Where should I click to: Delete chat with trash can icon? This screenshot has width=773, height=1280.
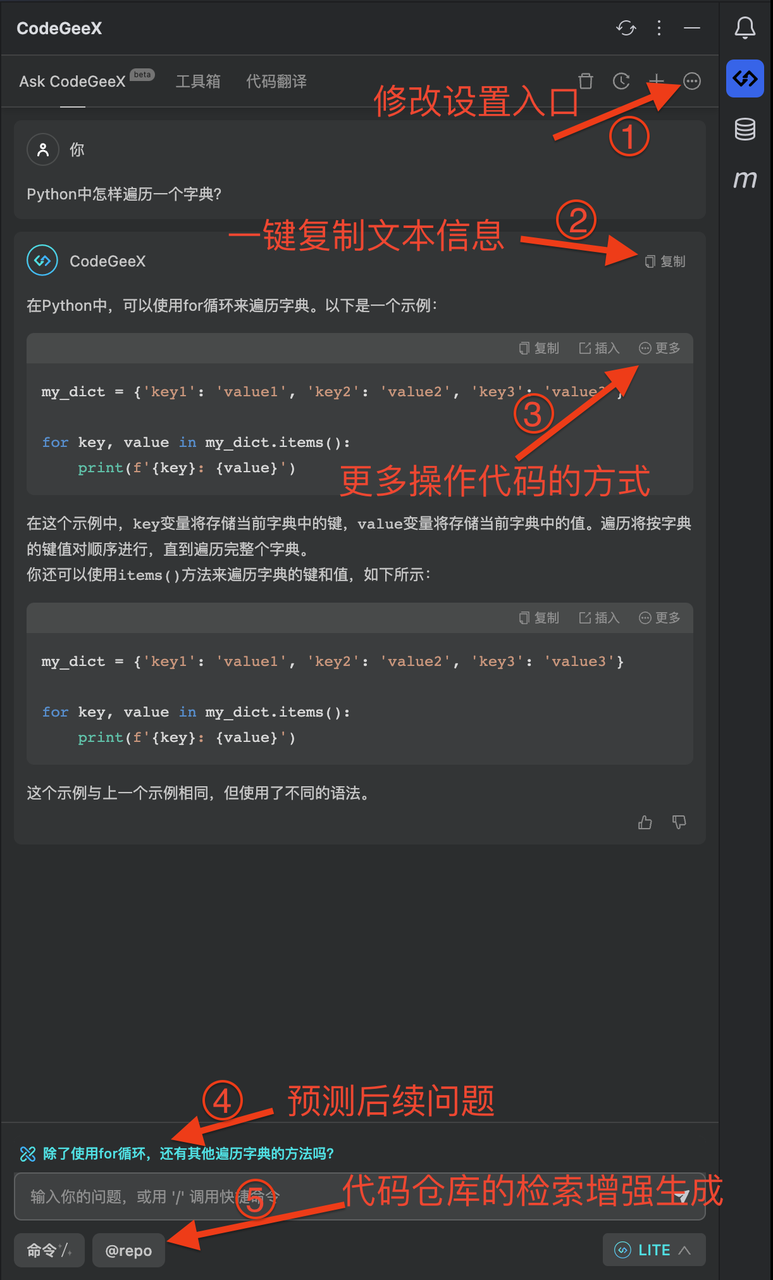coord(587,81)
